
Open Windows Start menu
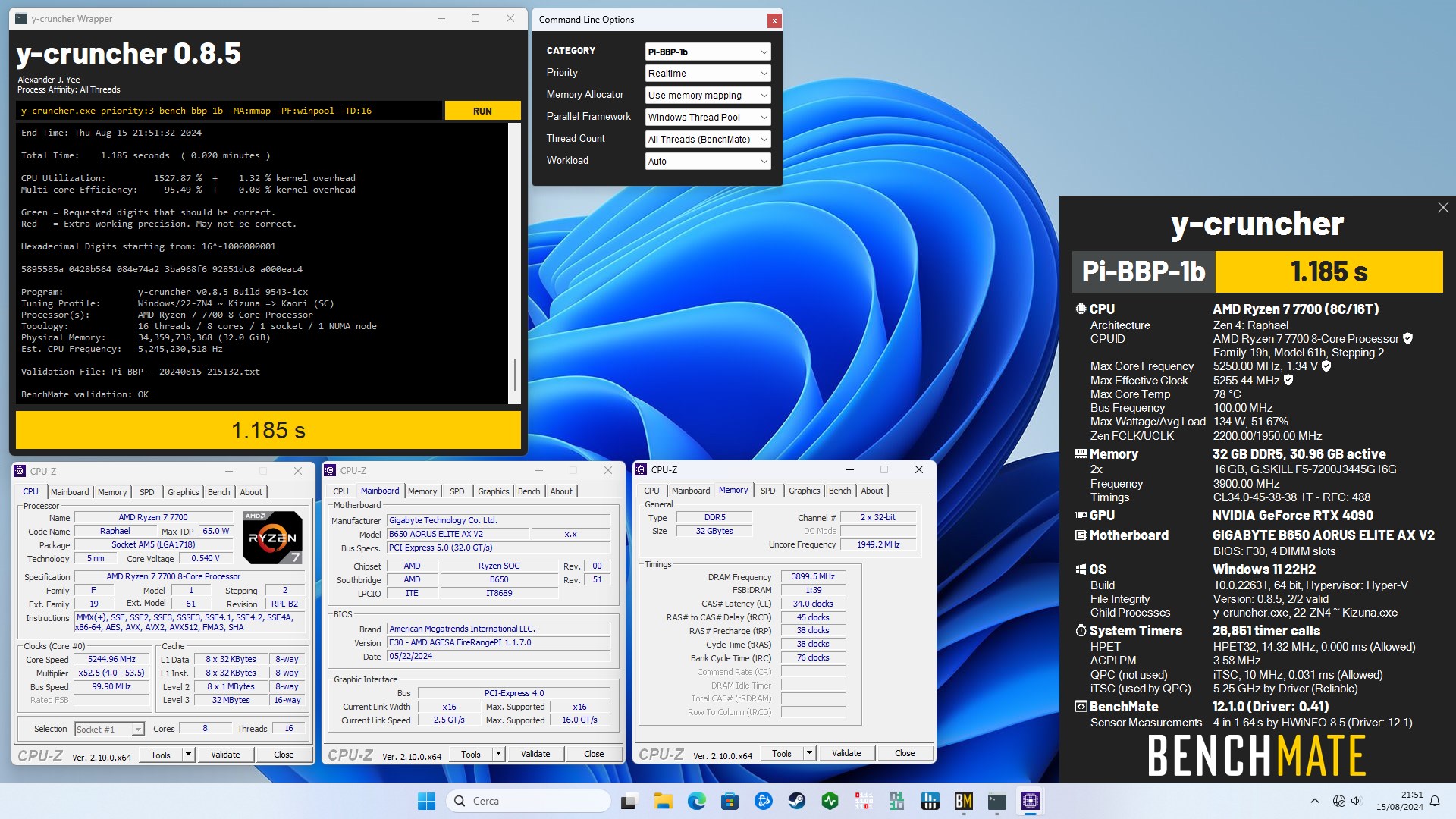(426, 801)
